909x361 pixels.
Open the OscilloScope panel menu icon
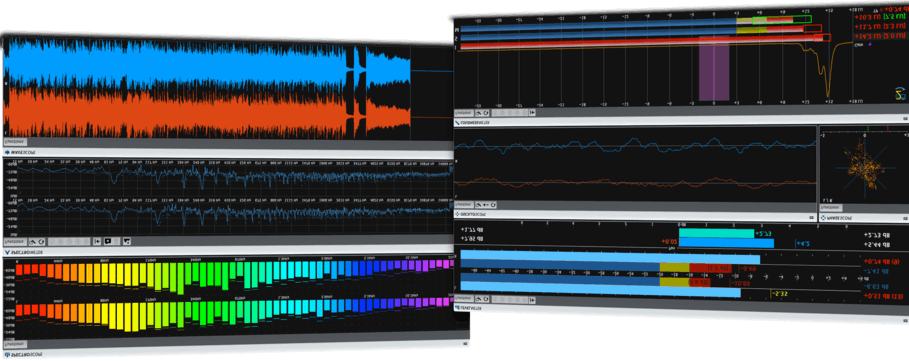pos(813,218)
